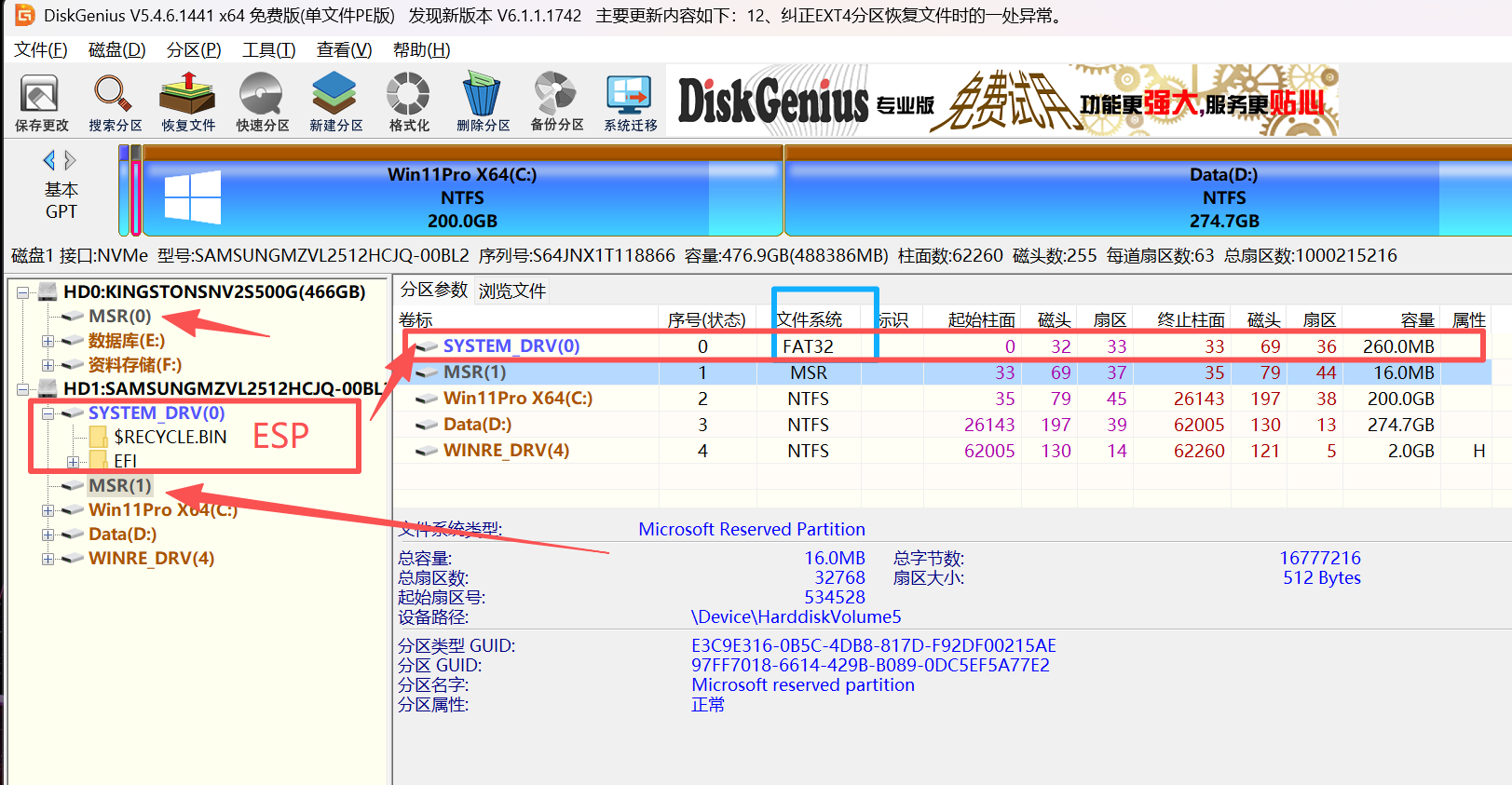Viewport: 1512px width, 785px height.
Task: Expand the WINRE_DRV(4) tree node
Action: 48,559
